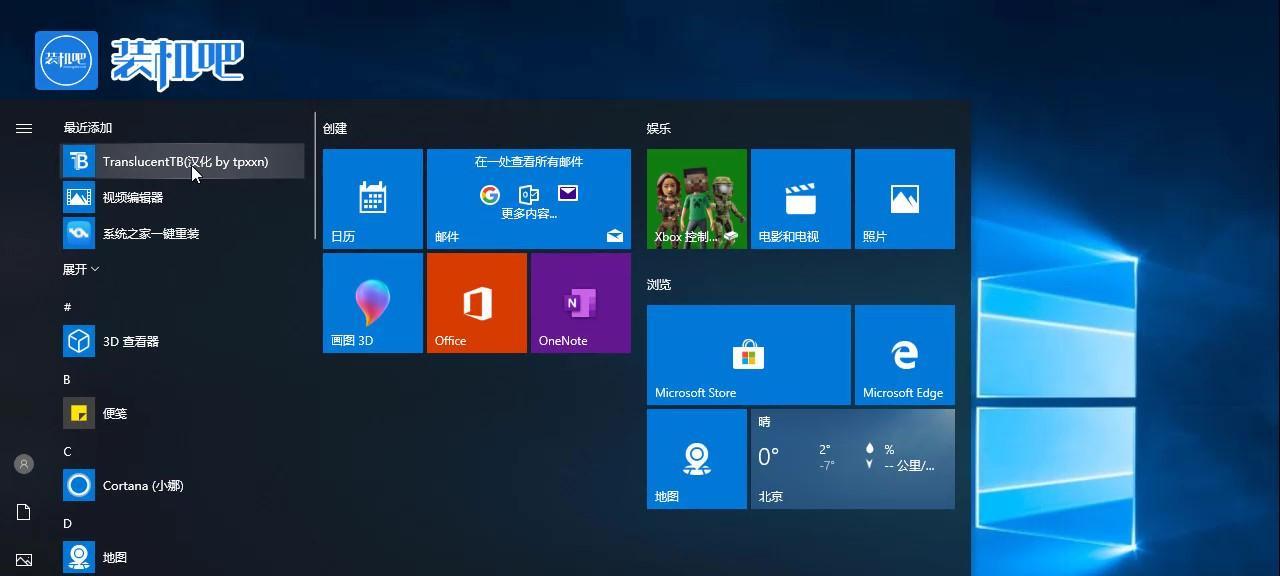The image size is (1280, 576).
Task: Open 系统之家一键重装 app icon
Action: [x=79, y=233]
